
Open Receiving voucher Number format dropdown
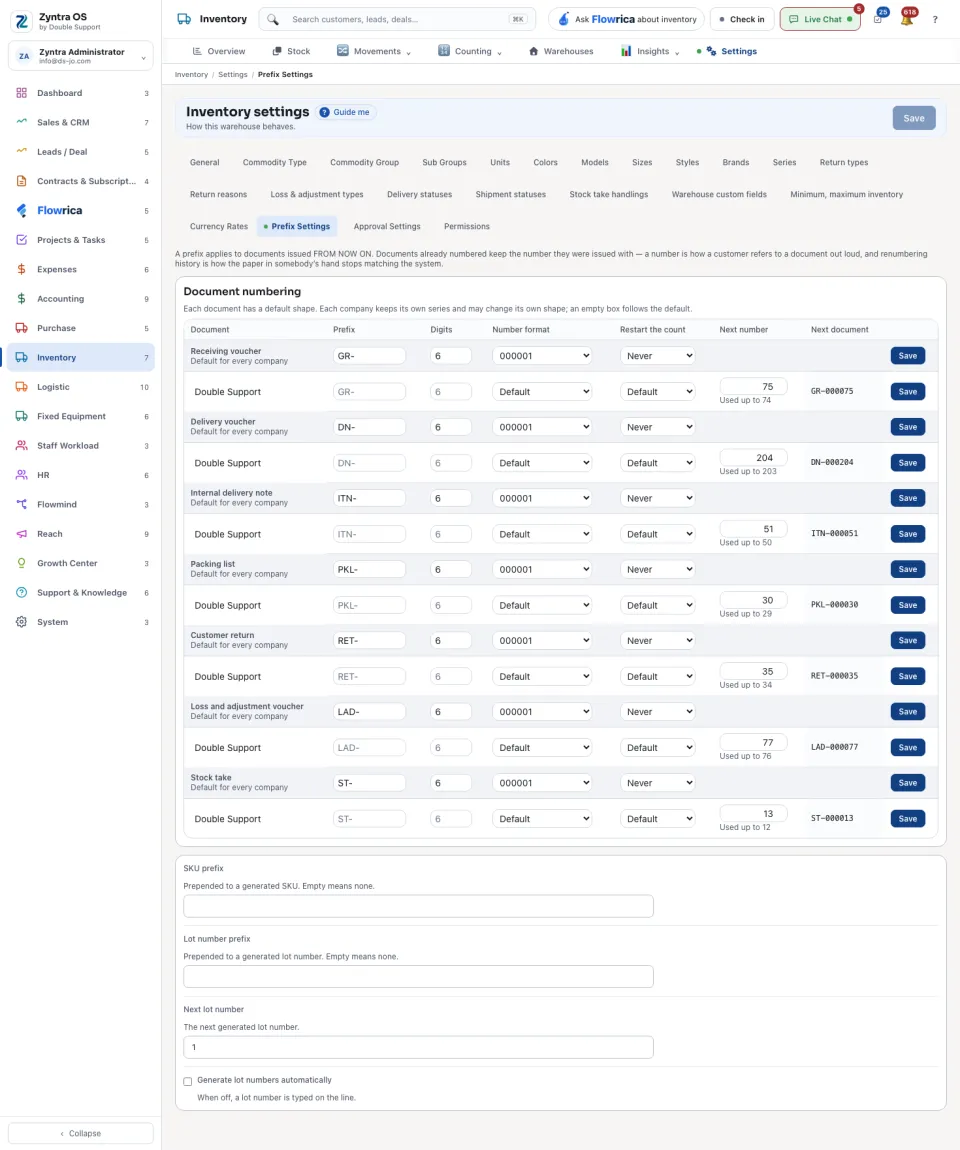click(x=542, y=356)
